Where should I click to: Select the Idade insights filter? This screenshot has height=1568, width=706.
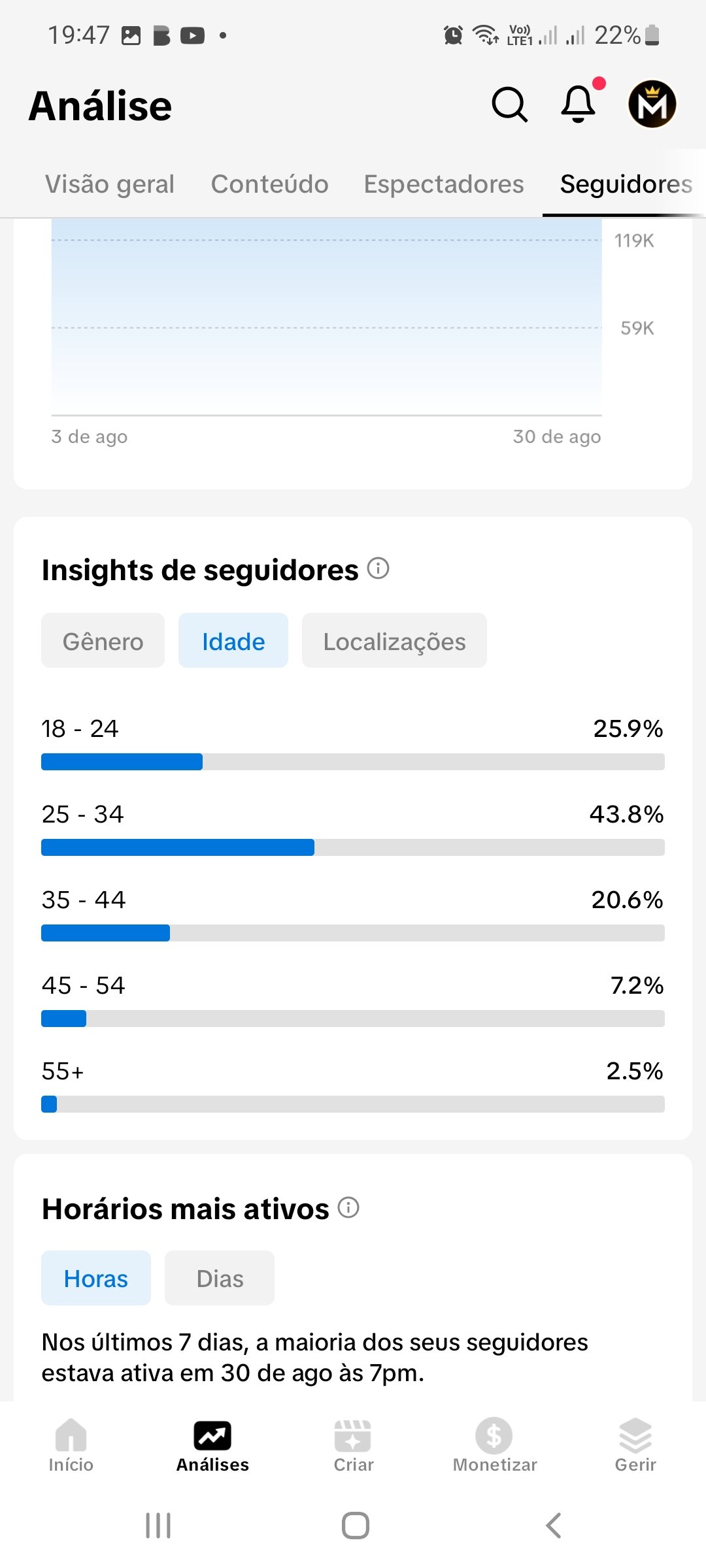click(233, 641)
